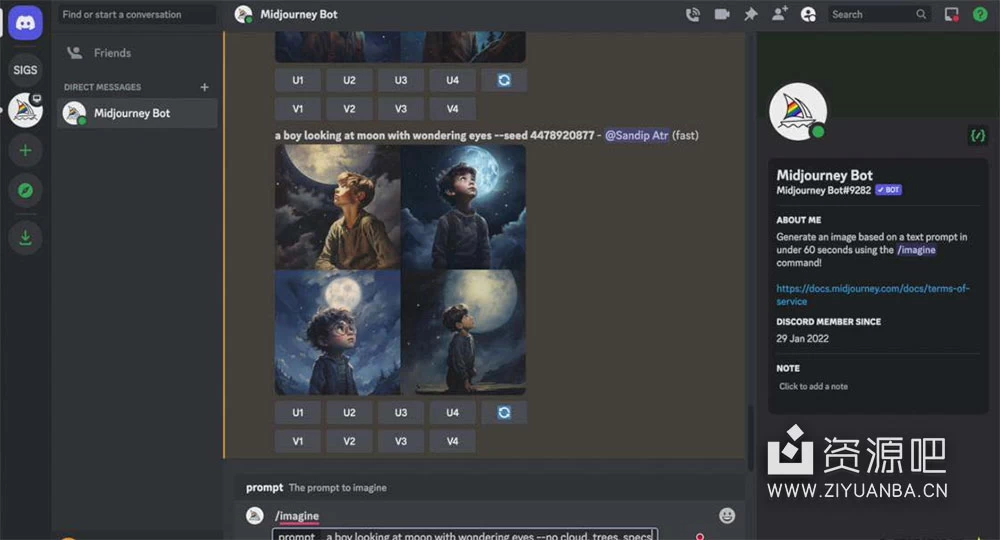
Task: Create variation V4 of boy moon grid
Action: pos(452,441)
